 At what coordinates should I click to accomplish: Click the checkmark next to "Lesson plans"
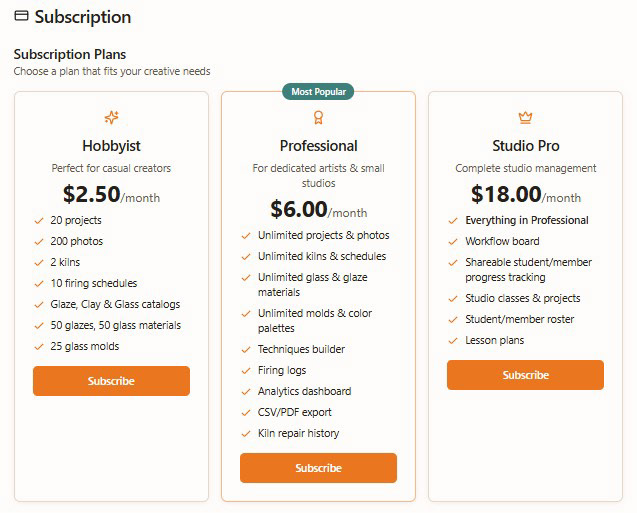453,340
